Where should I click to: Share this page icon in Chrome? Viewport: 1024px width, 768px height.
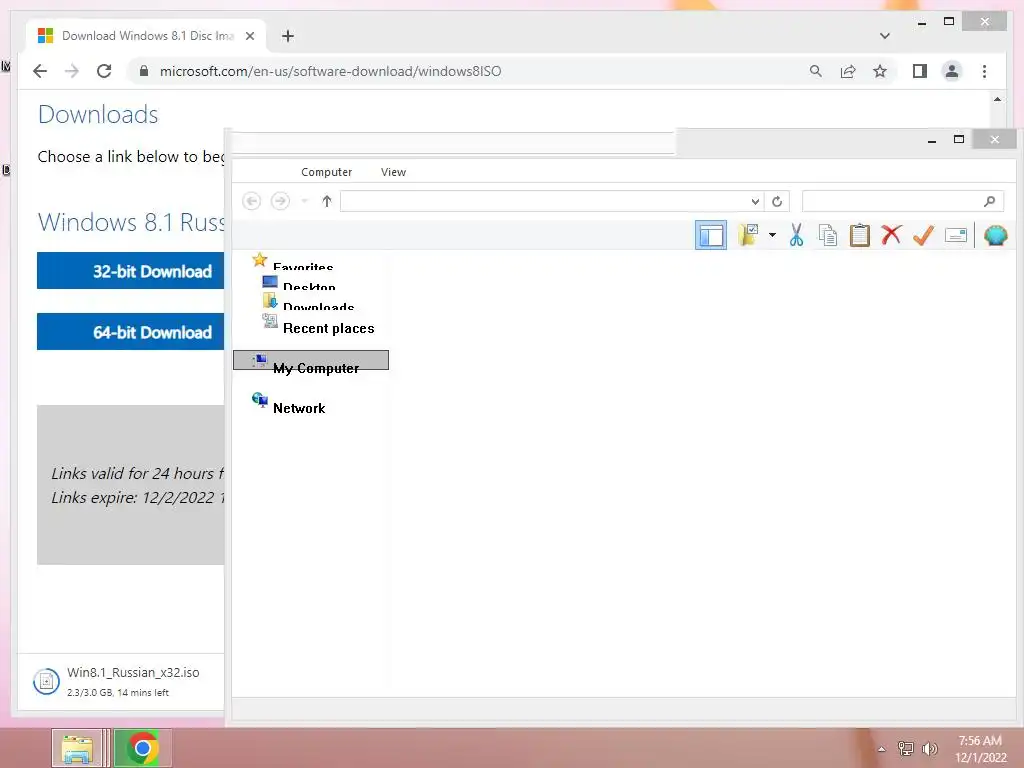[x=848, y=71]
